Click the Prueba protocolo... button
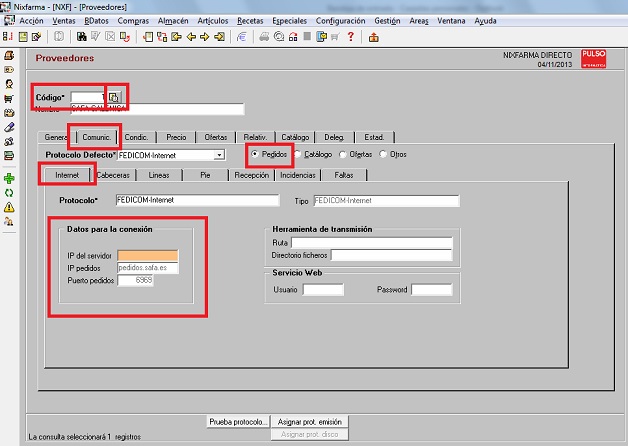The width and height of the screenshot is (628, 446). click(238, 422)
